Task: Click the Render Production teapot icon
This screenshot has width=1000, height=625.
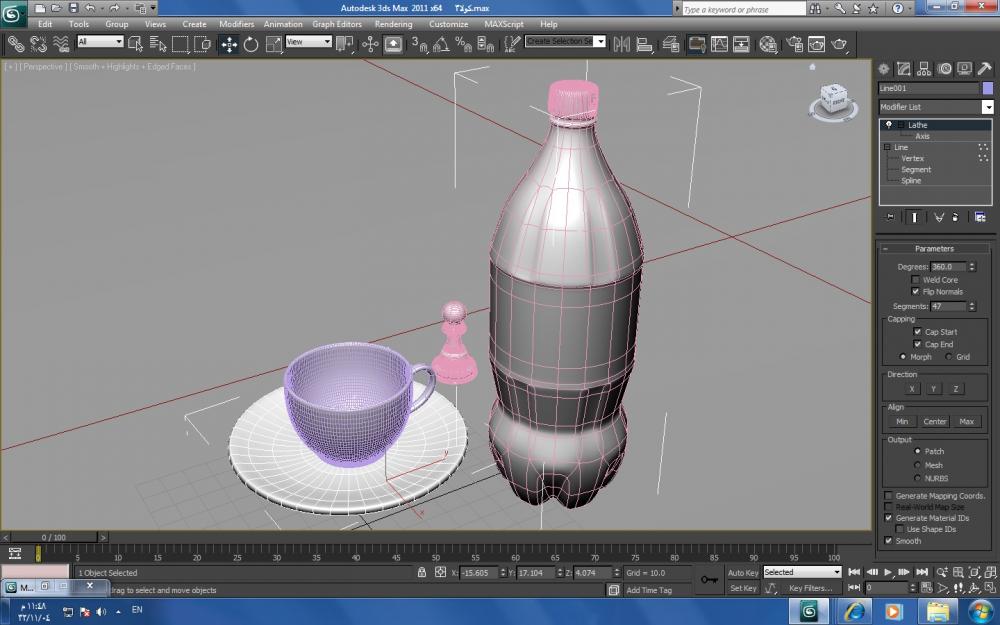Action: (x=840, y=43)
